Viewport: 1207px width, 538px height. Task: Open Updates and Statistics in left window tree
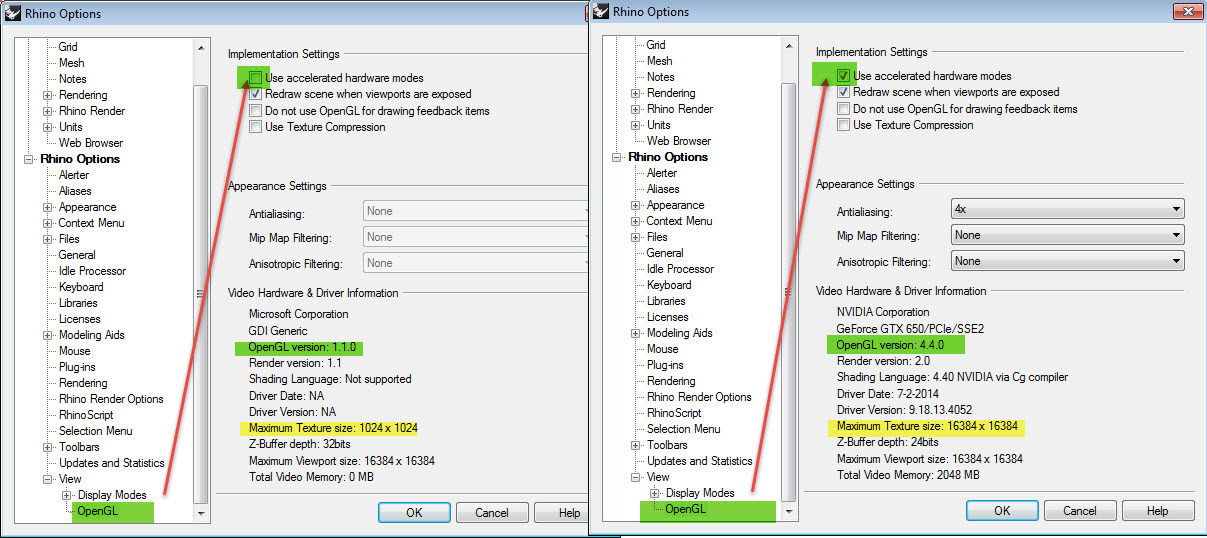[x=111, y=463]
